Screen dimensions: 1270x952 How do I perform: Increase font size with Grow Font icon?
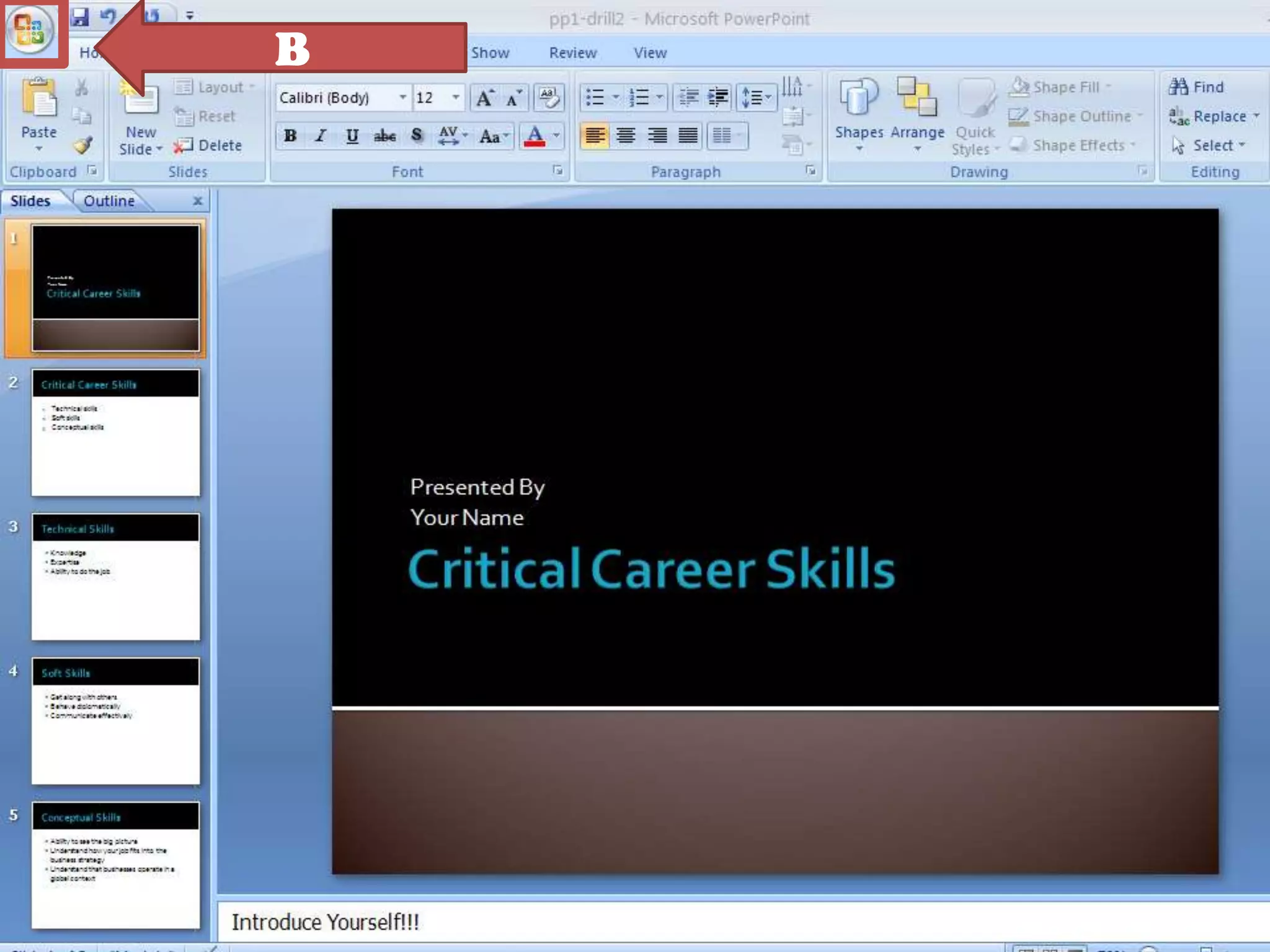484,97
